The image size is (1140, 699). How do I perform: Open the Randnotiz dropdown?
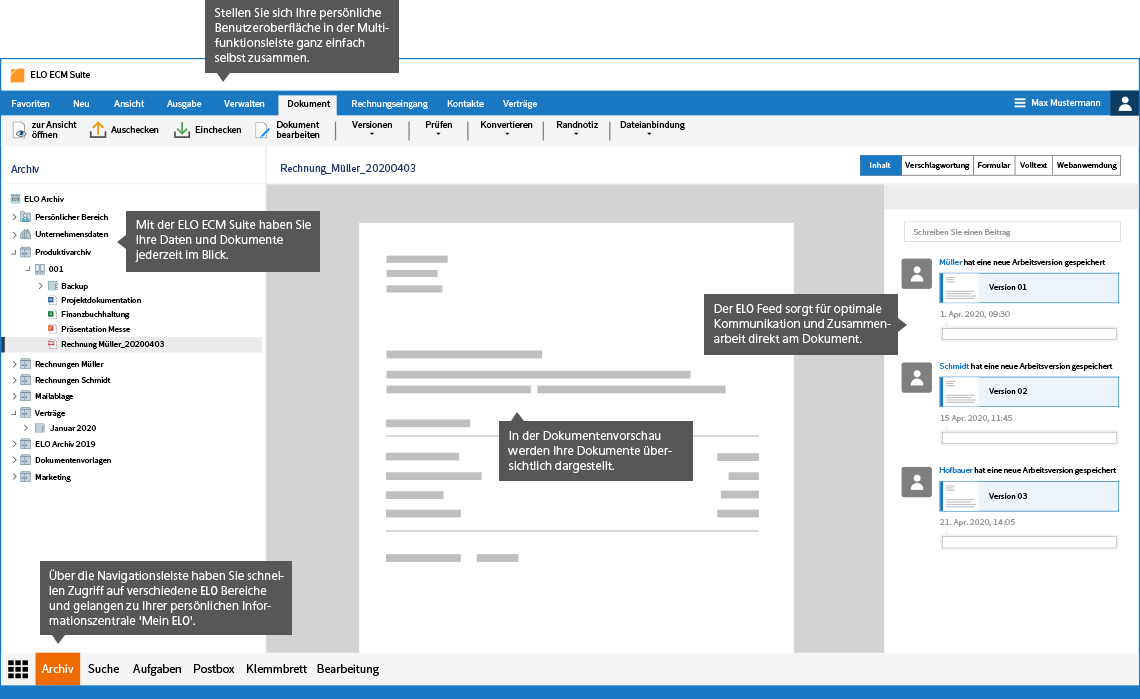(577, 129)
